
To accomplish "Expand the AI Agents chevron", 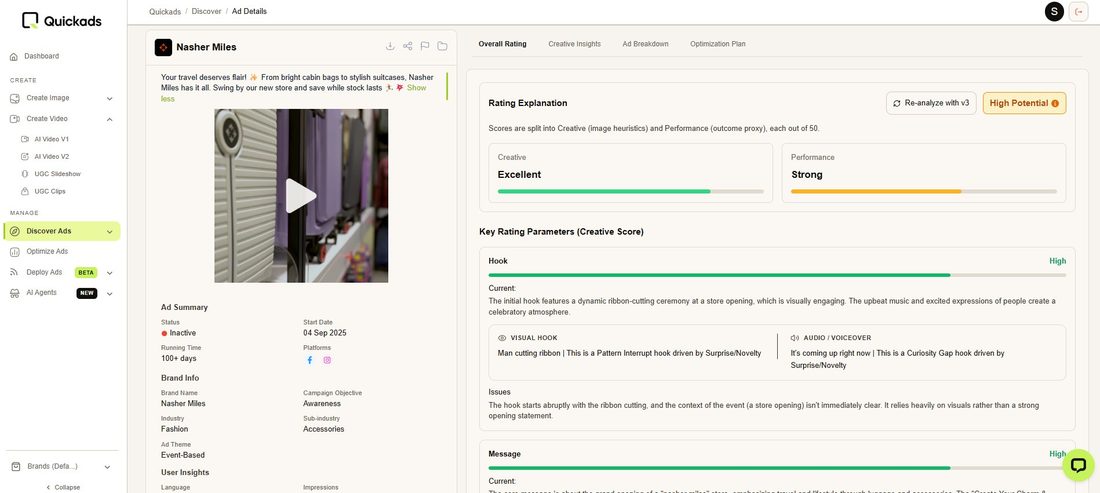I will (x=109, y=294).
